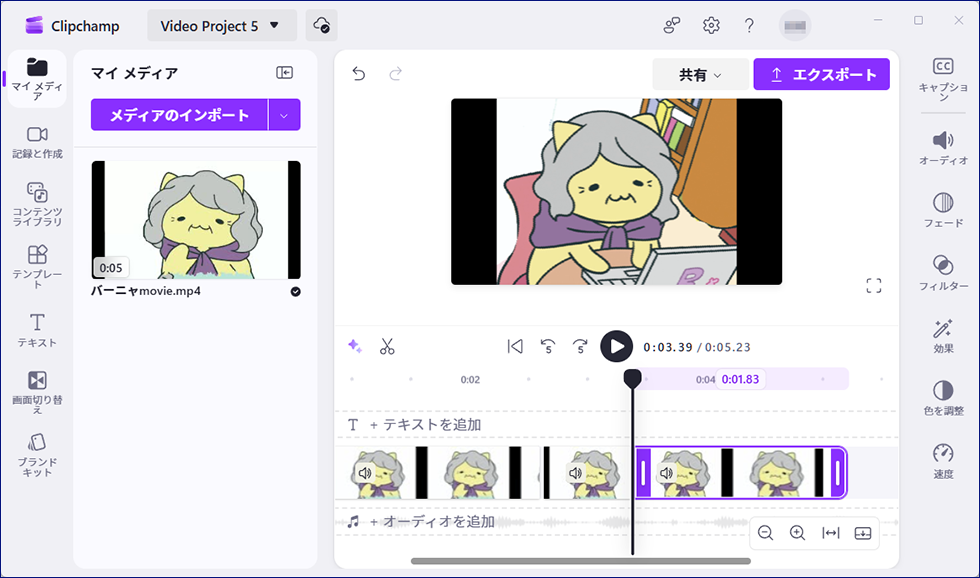Zoom out the timeline
The image size is (980, 578).
[765, 533]
